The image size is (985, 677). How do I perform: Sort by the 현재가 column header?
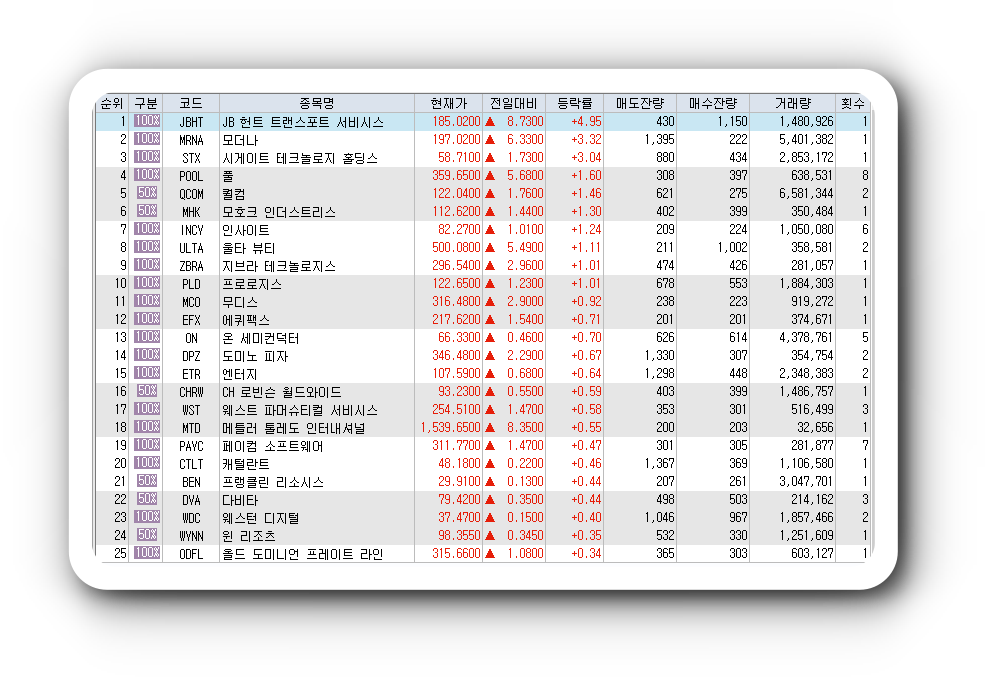point(449,103)
